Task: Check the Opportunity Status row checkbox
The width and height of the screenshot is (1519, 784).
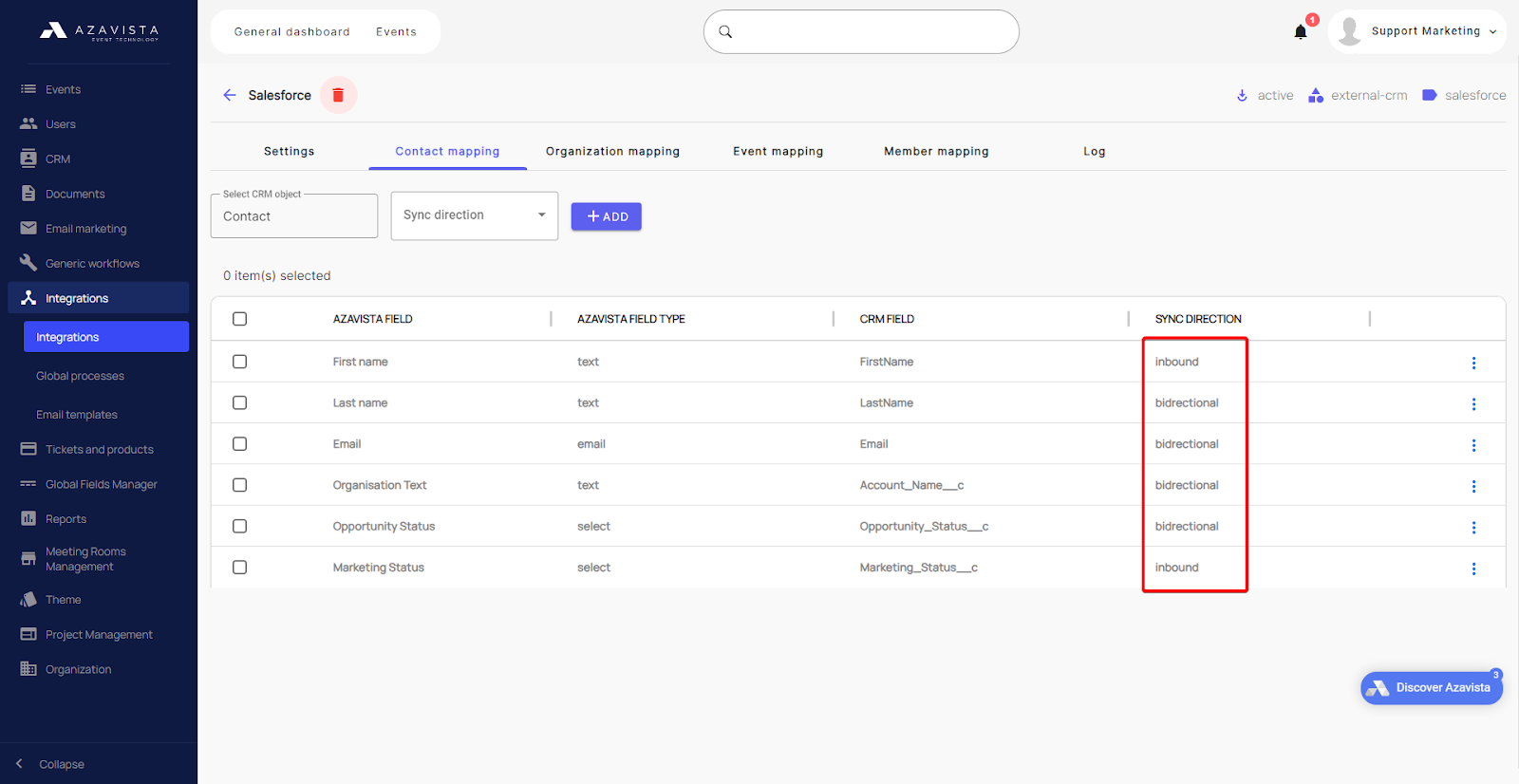Action: [239, 526]
